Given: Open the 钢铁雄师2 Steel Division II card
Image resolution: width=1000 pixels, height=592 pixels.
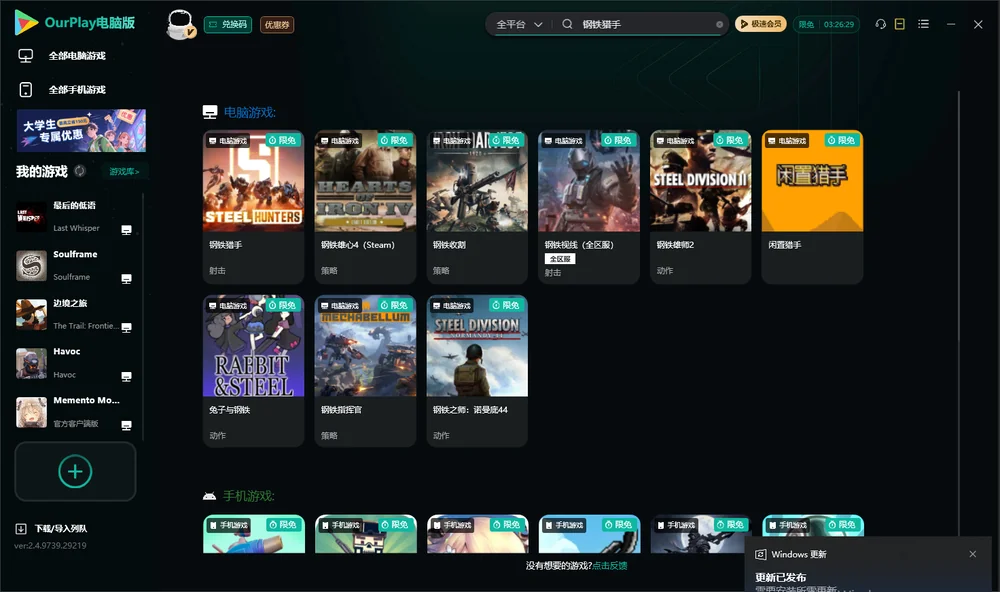Looking at the screenshot, I should [x=700, y=207].
